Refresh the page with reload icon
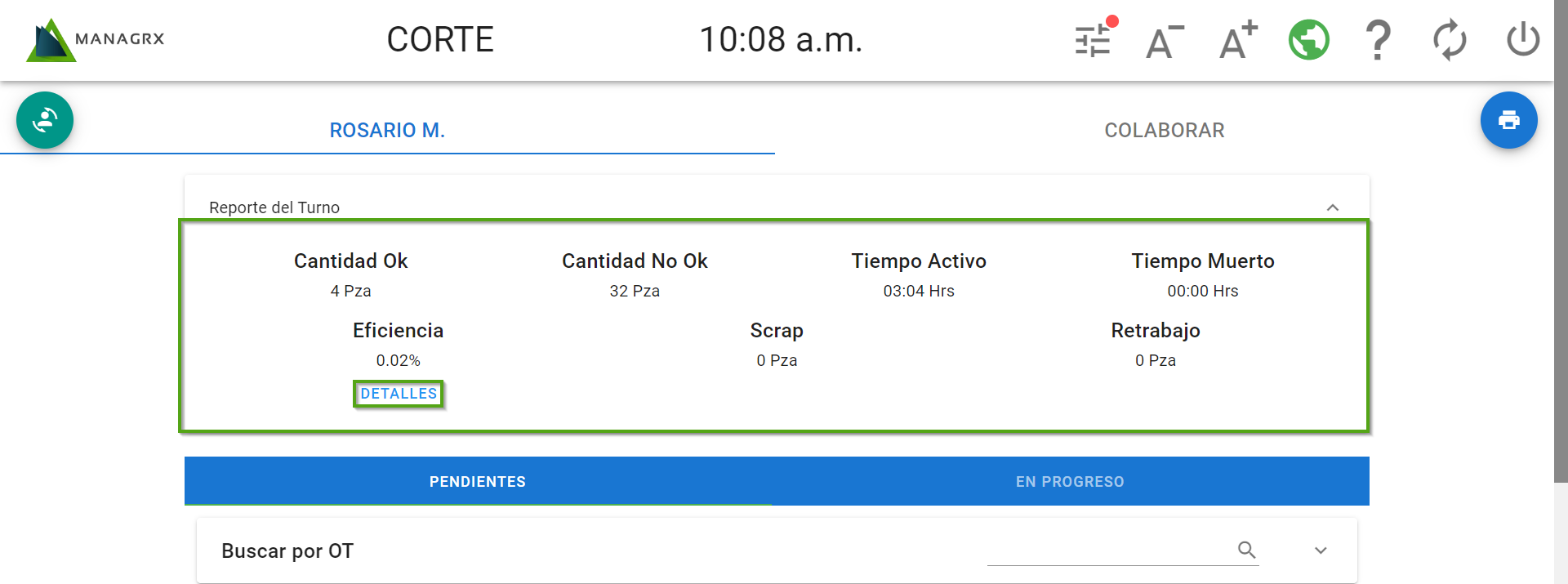The height and width of the screenshot is (584, 1568). pos(1450,40)
